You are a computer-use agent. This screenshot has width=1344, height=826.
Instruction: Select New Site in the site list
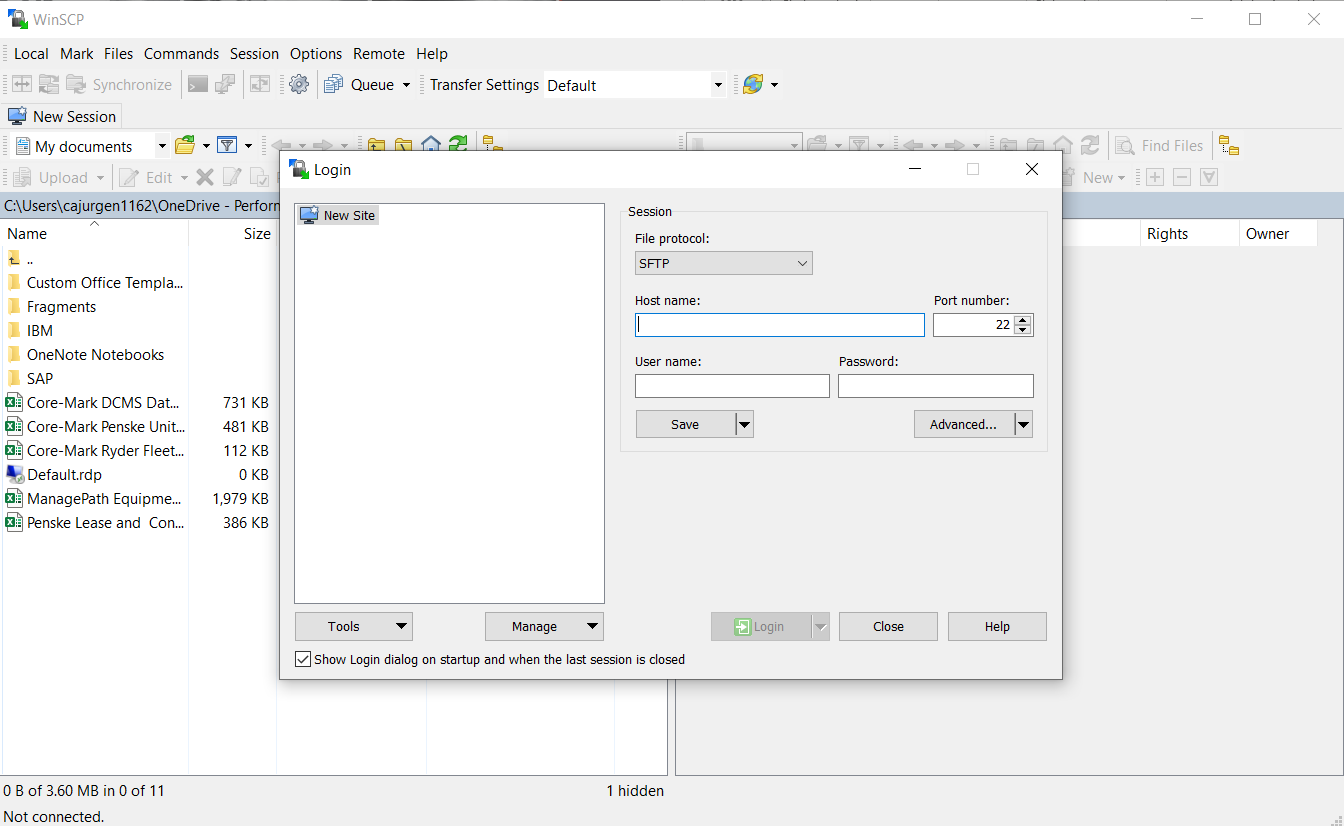point(338,215)
